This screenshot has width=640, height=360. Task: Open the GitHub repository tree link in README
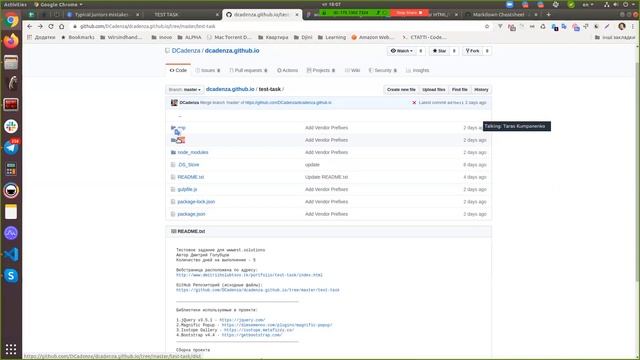pos(258,290)
